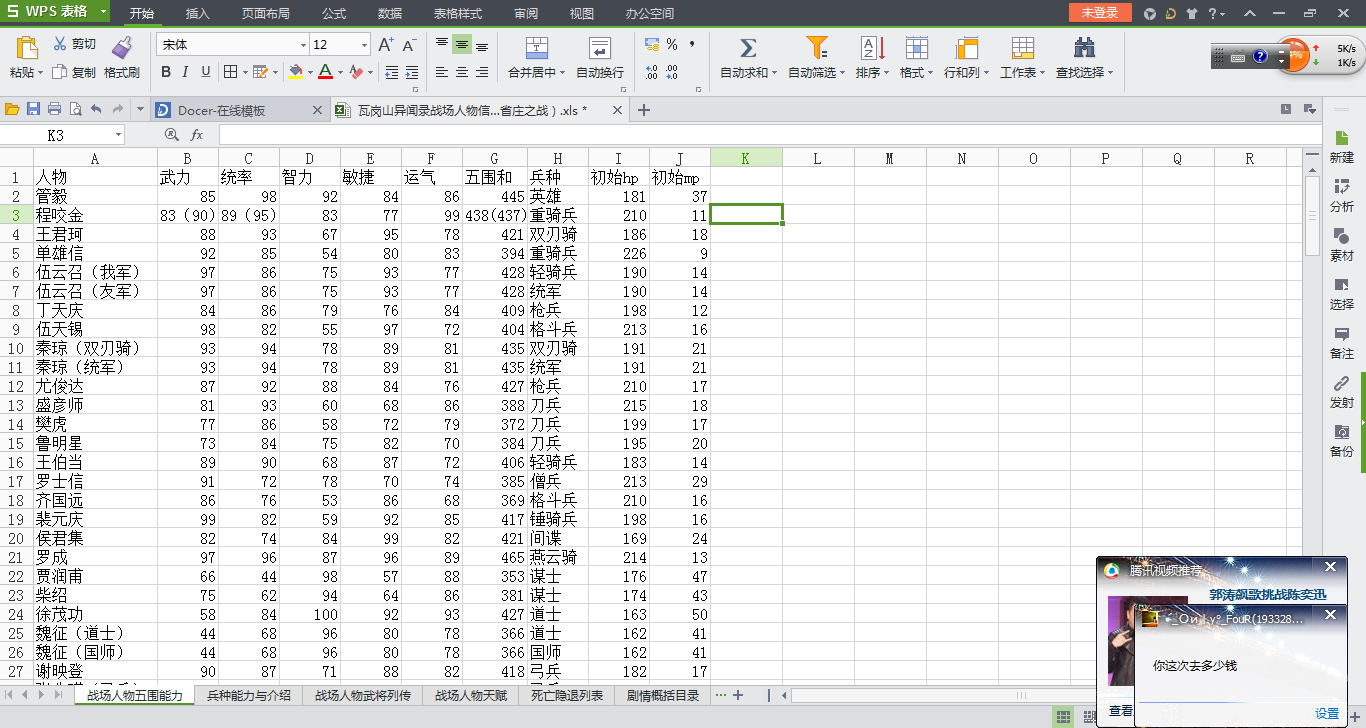
Task: Open the font size dropdown showing 12
Action: point(364,45)
